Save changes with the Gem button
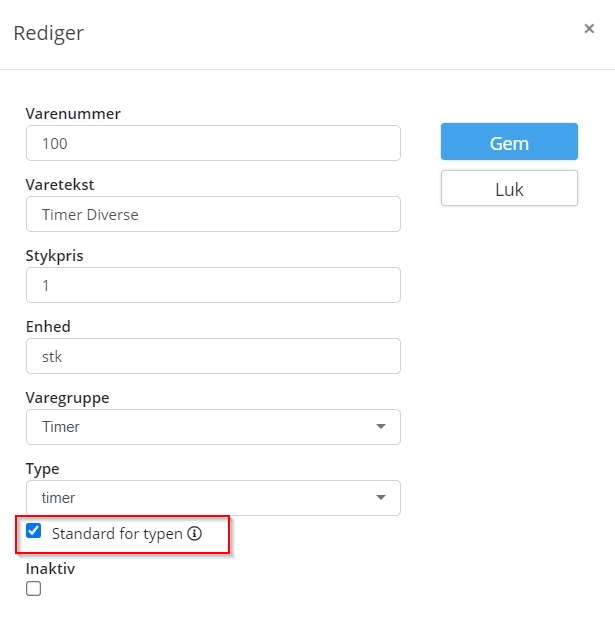The height and width of the screenshot is (633, 615). (x=509, y=142)
